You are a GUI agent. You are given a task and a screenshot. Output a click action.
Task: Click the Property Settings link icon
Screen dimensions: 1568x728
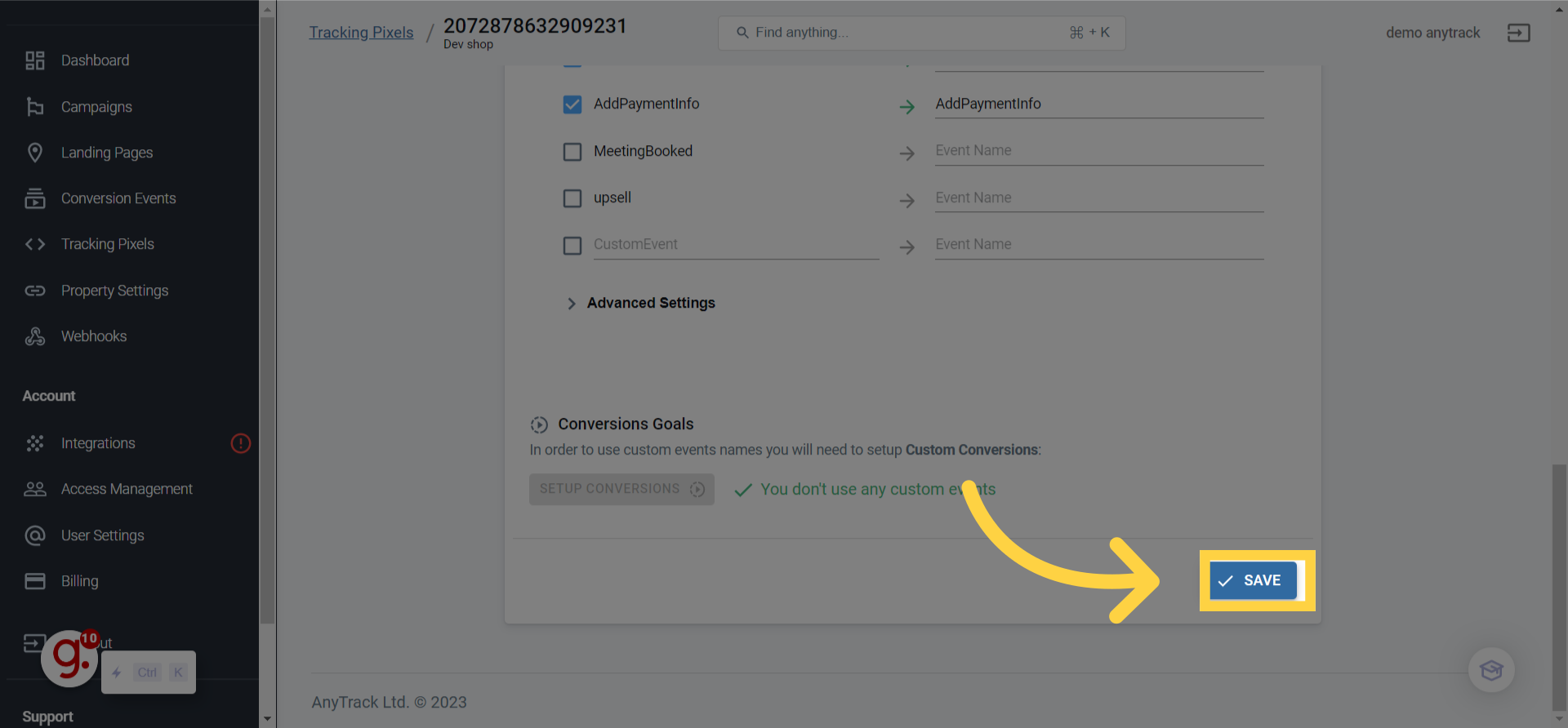point(34,291)
